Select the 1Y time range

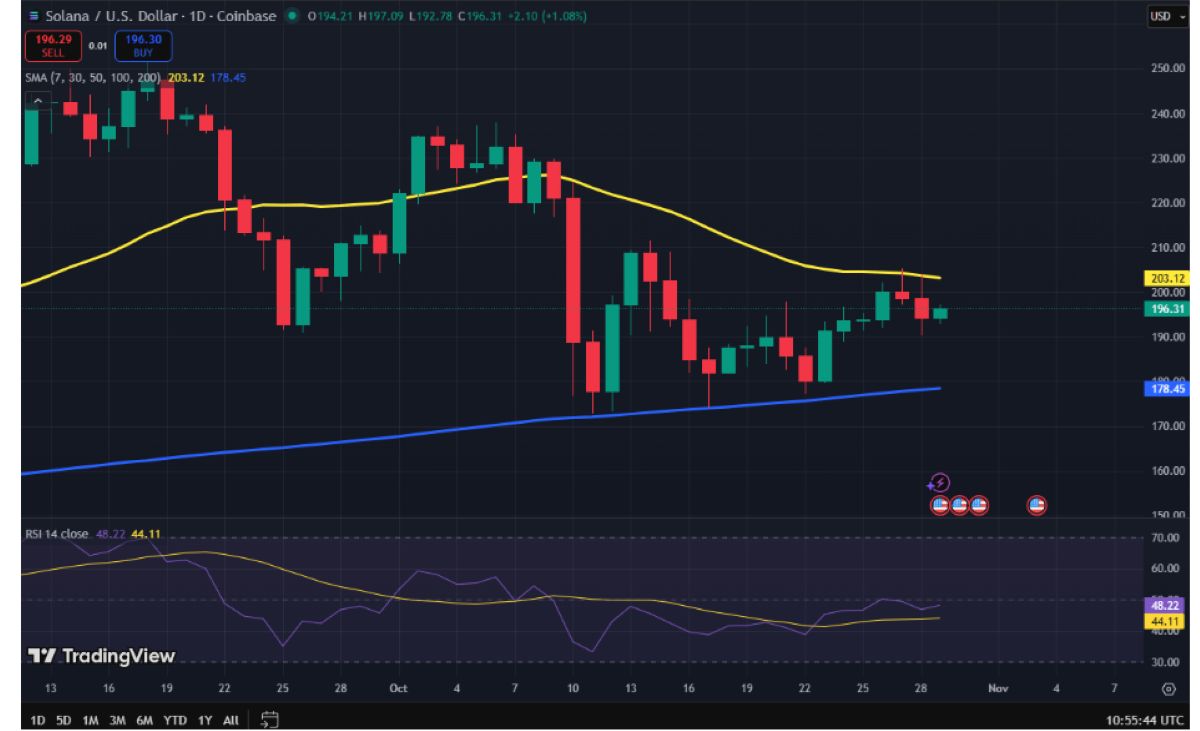click(205, 719)
